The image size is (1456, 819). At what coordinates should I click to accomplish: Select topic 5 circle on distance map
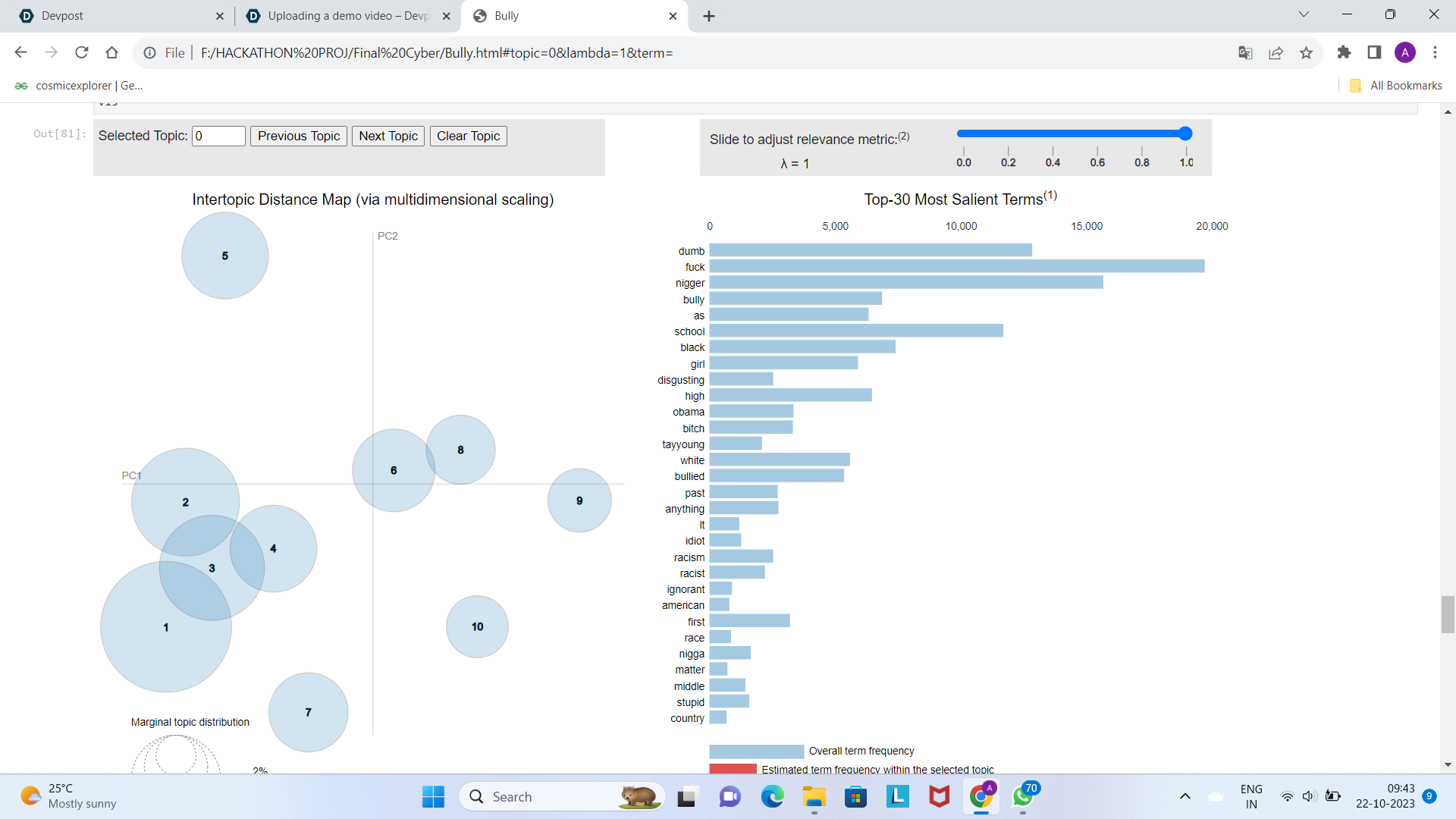224,256
